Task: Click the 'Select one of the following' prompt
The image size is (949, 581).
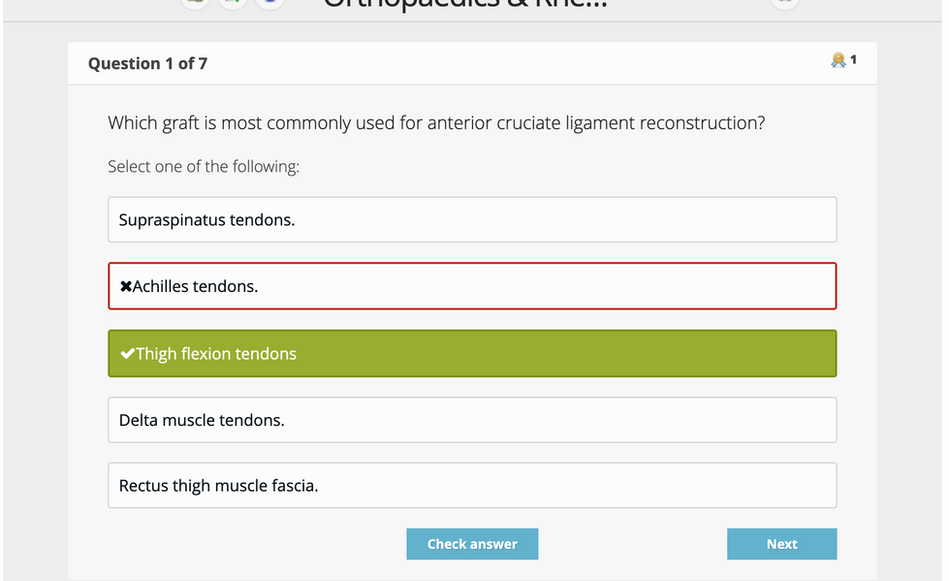Action: tap(203, 166)
